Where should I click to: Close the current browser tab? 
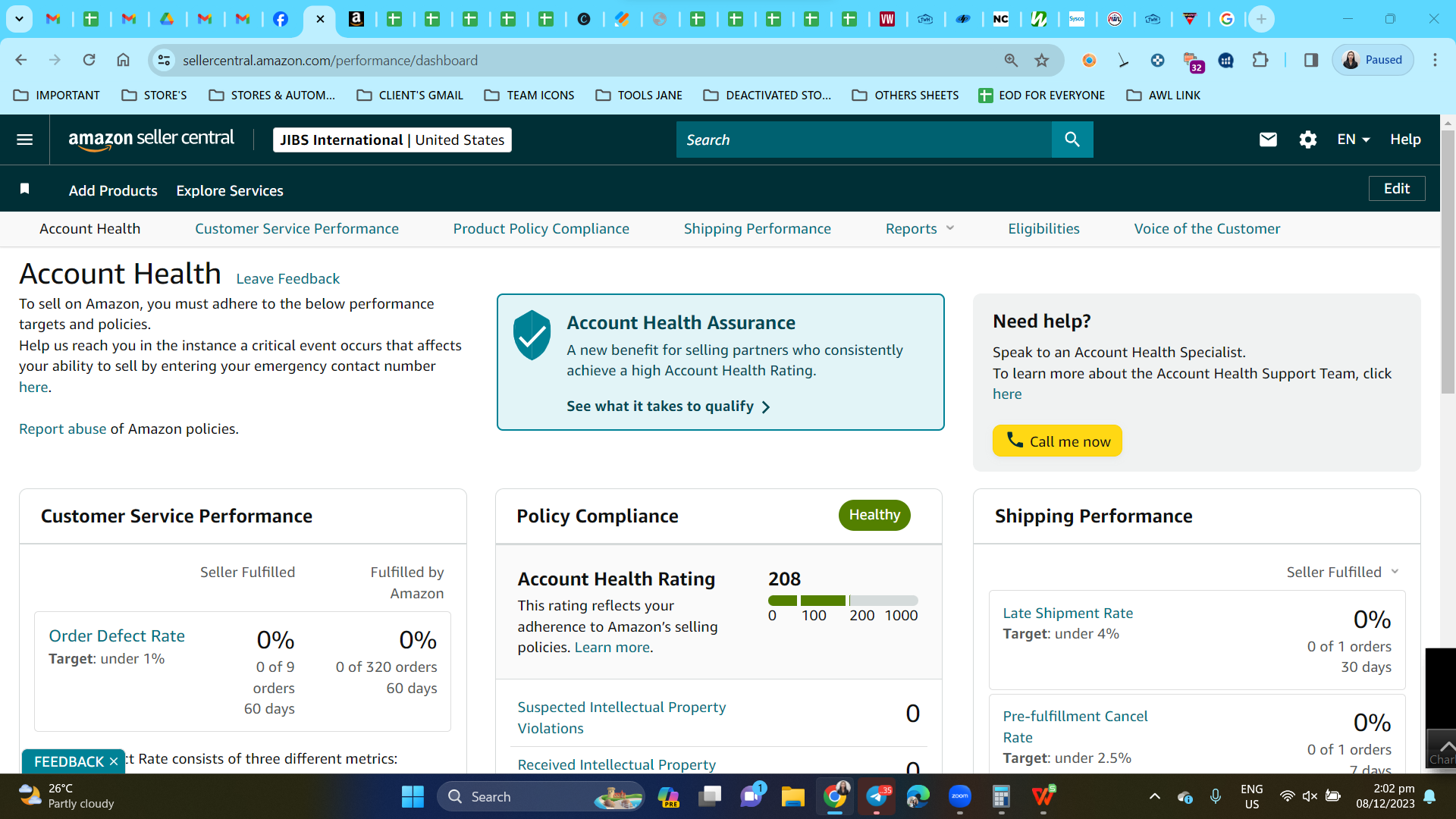click(320, 19)
